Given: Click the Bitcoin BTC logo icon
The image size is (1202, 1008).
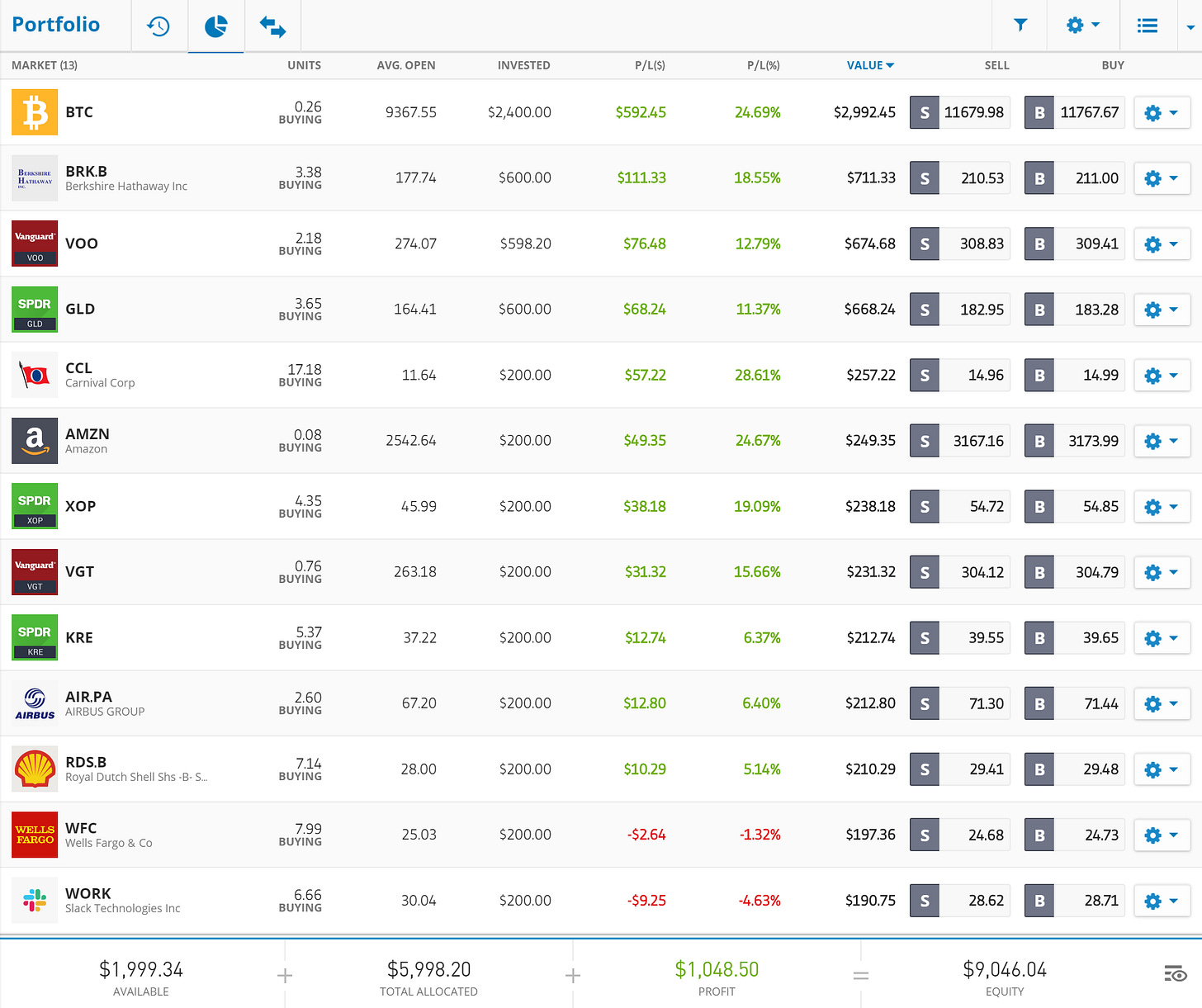Looking at the screenshot, I should [x=35, y=112].
